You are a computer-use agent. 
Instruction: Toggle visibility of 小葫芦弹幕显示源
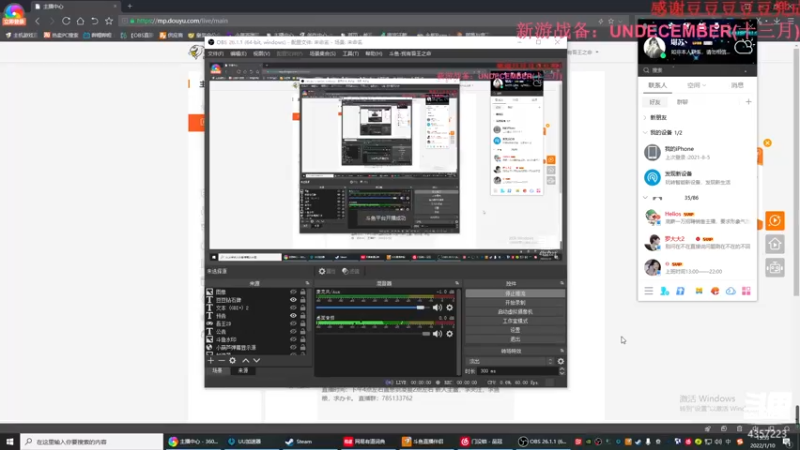[293, 347]
